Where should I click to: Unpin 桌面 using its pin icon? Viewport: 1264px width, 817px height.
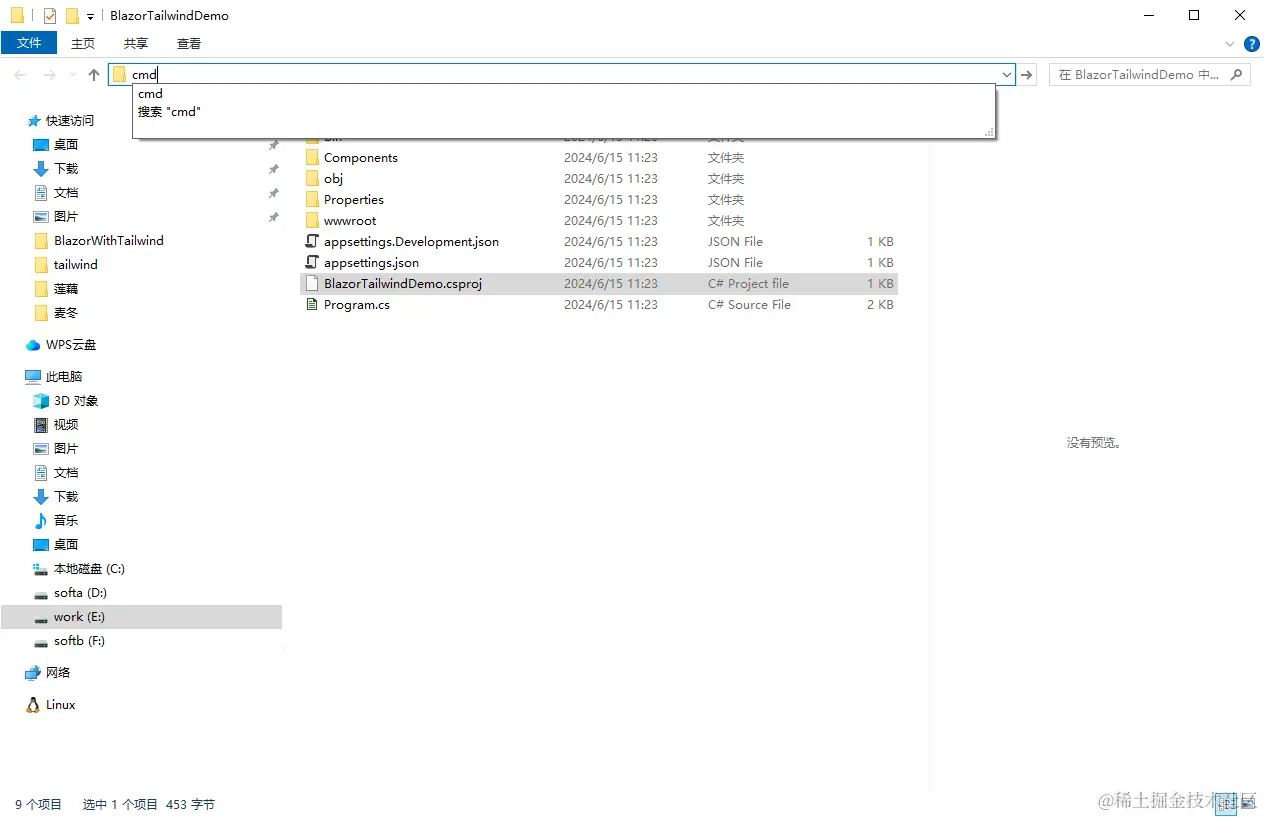pyautogui.click(x=273, y=145)
